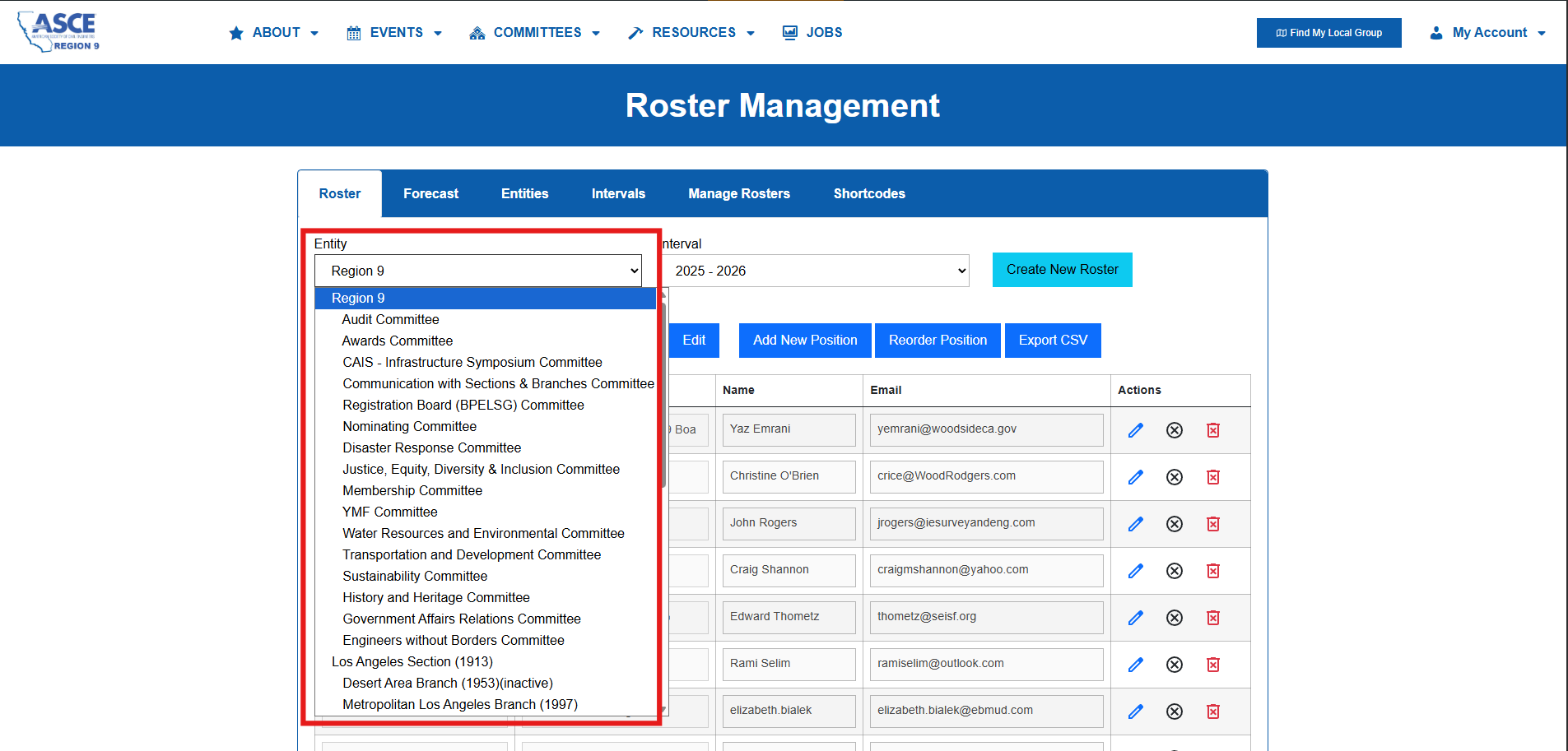This screenshot has height=751, width=1568.
Task: Select Justice, Equity, Diversity & Inclusion Committee
Action: pos(486,469)
